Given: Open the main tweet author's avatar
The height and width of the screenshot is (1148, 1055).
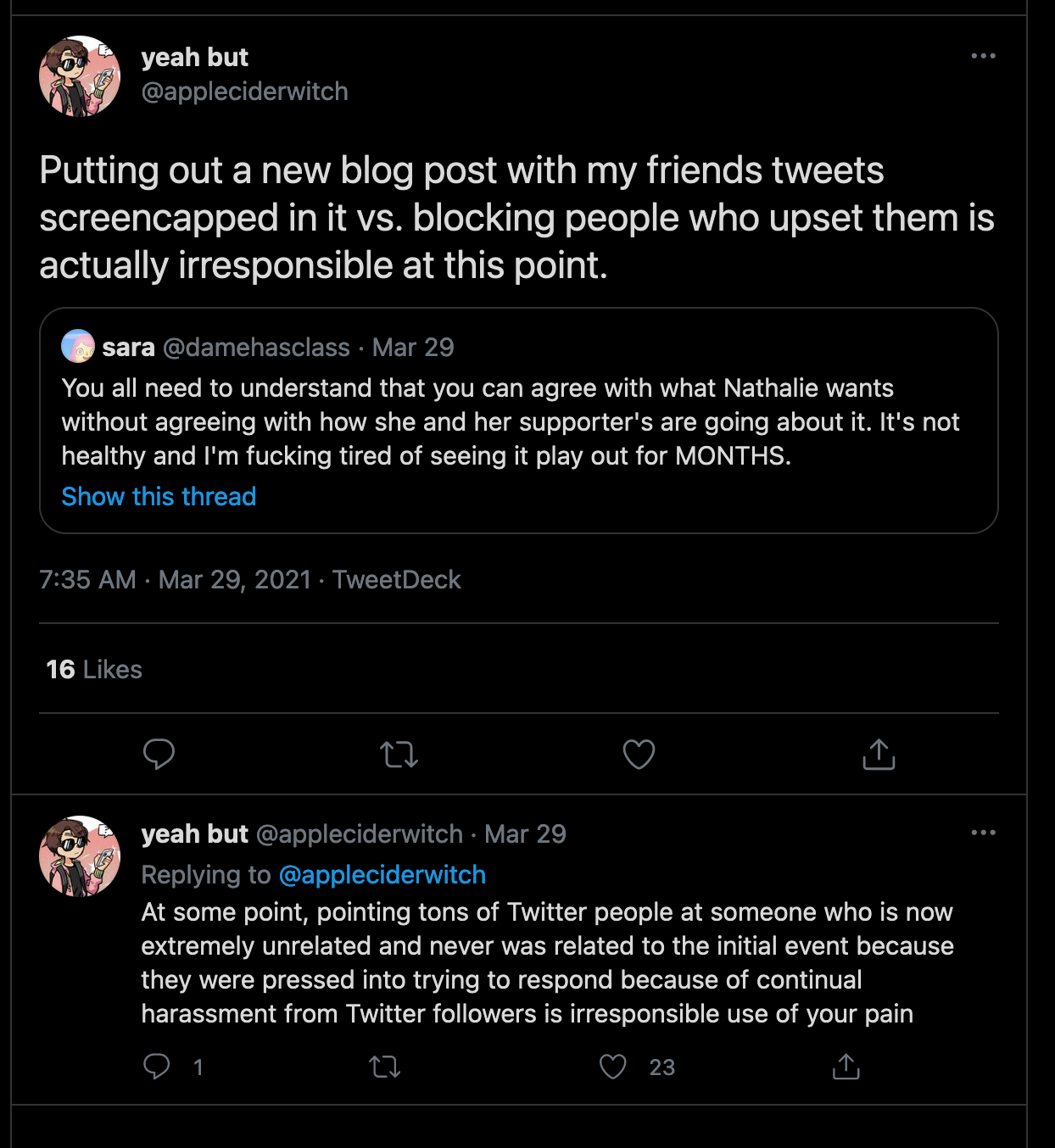Looking at the screenshot, I should click(x=80, y=76).
